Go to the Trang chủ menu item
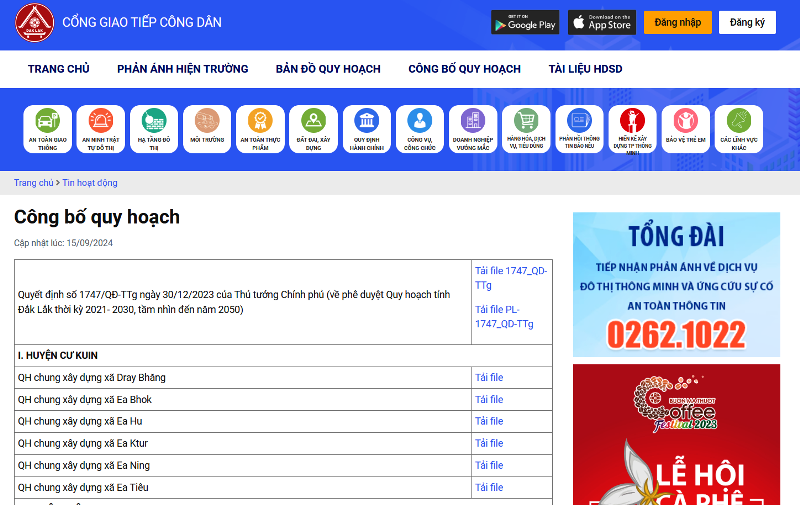 58,69
